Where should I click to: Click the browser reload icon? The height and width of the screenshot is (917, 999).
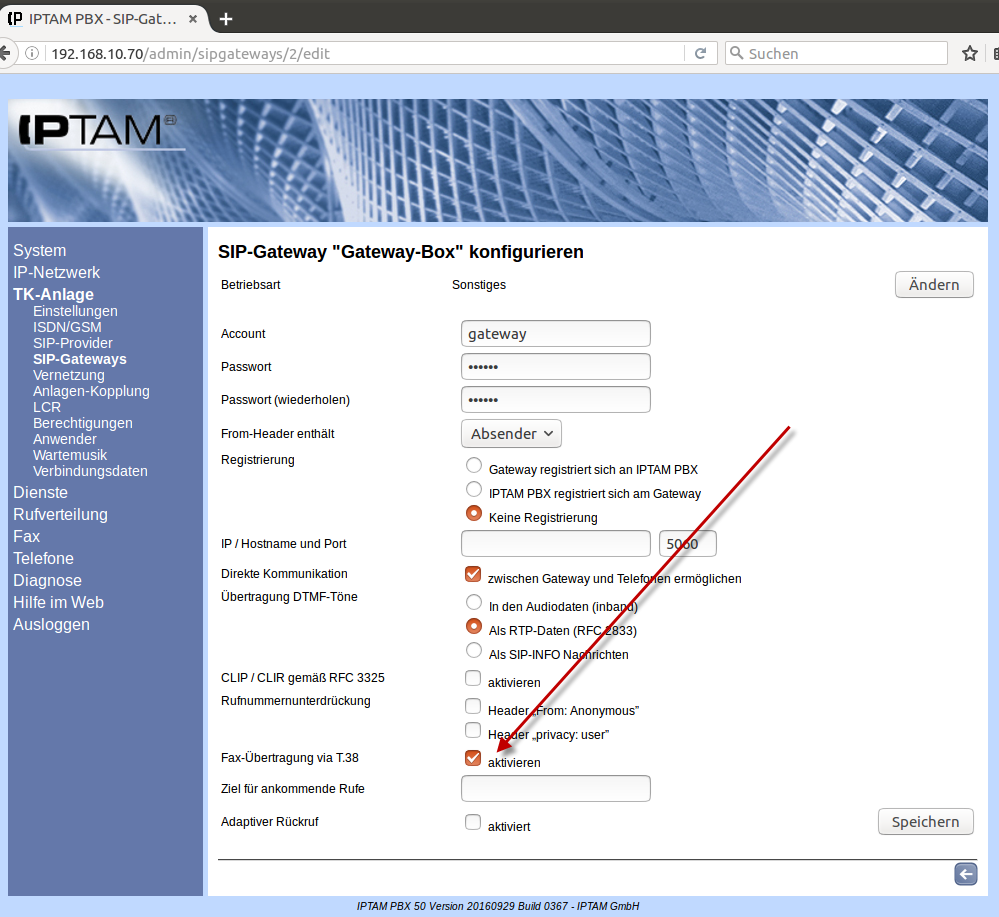(x=701, y=54)
